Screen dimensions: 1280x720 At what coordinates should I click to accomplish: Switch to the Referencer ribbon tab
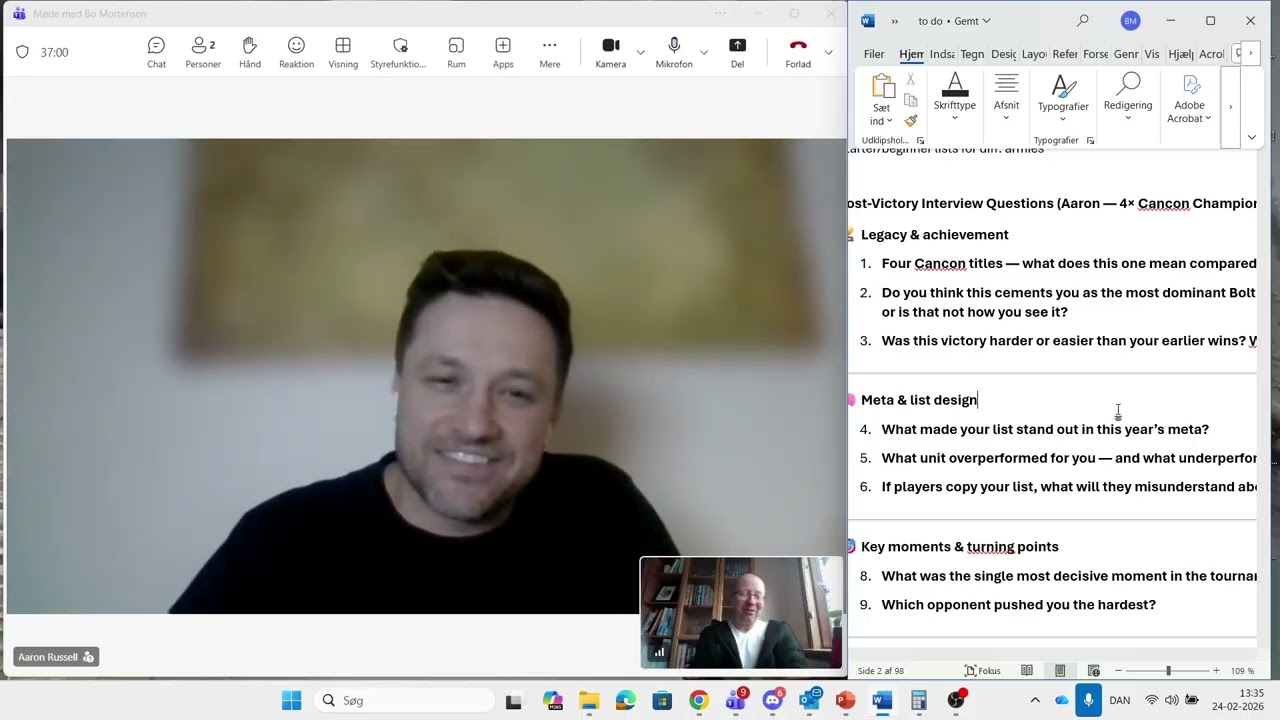click(x=1065, y=54)
